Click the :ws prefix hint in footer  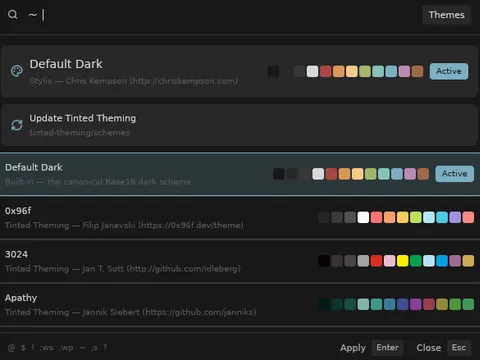click(47, 348)
